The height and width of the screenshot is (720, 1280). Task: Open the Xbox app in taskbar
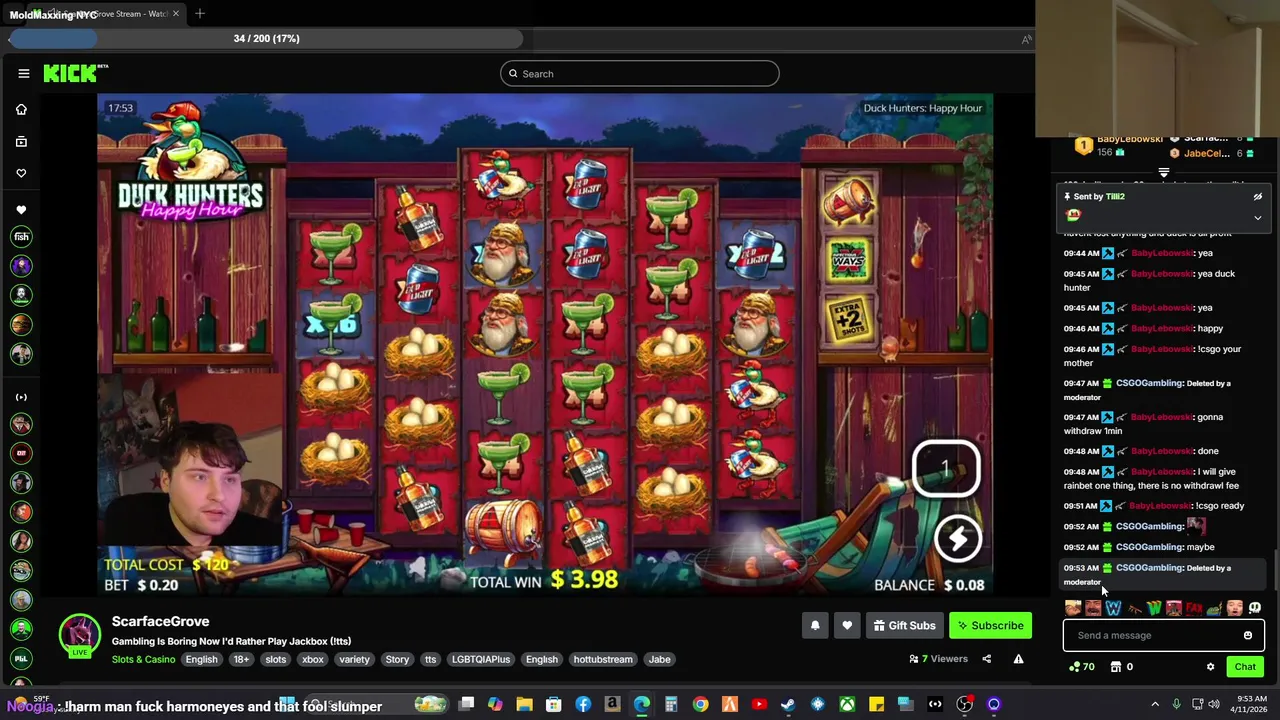click(847, 705)
